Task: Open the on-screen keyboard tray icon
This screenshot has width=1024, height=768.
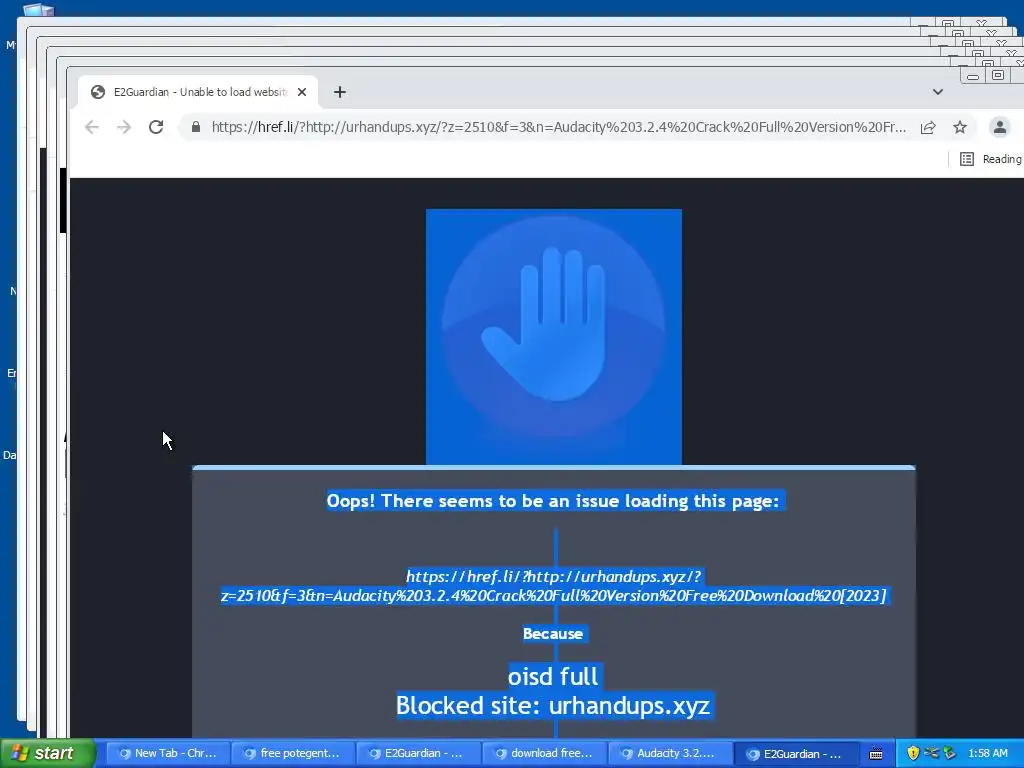Action: (x=876, y=754)
